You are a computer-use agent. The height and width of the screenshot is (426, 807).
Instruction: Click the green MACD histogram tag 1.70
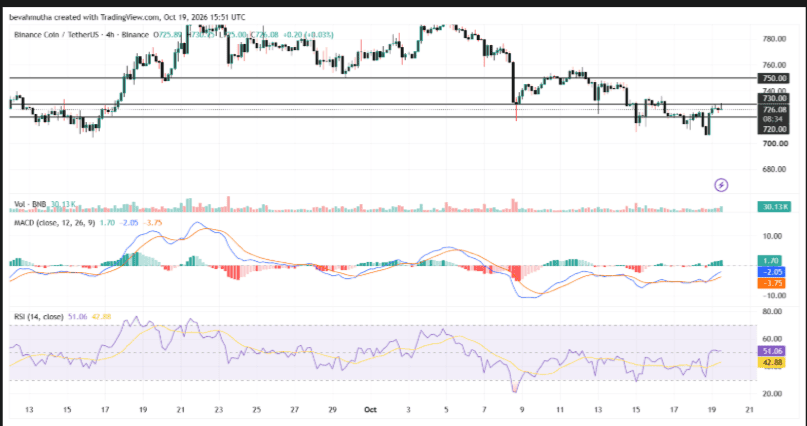[x=770, y=261]
